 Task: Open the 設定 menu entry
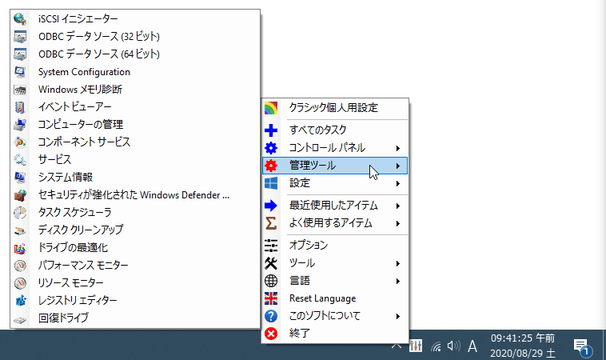click(335, 183)
